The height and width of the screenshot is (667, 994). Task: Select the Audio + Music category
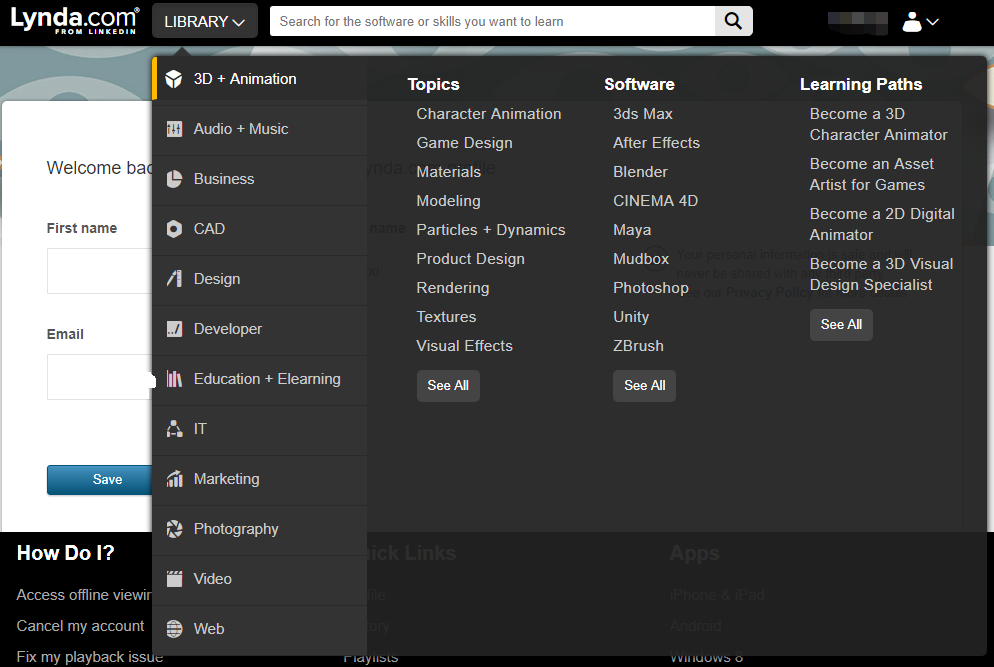[260, 129]
